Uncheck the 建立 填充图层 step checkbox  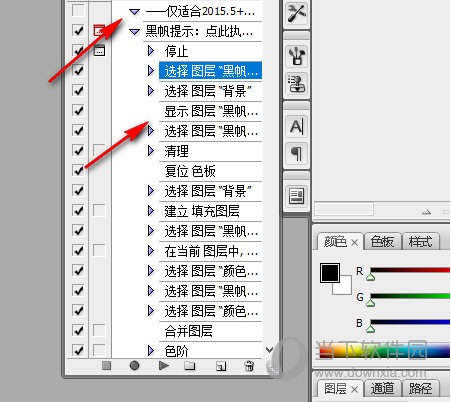tap(78, 210)
